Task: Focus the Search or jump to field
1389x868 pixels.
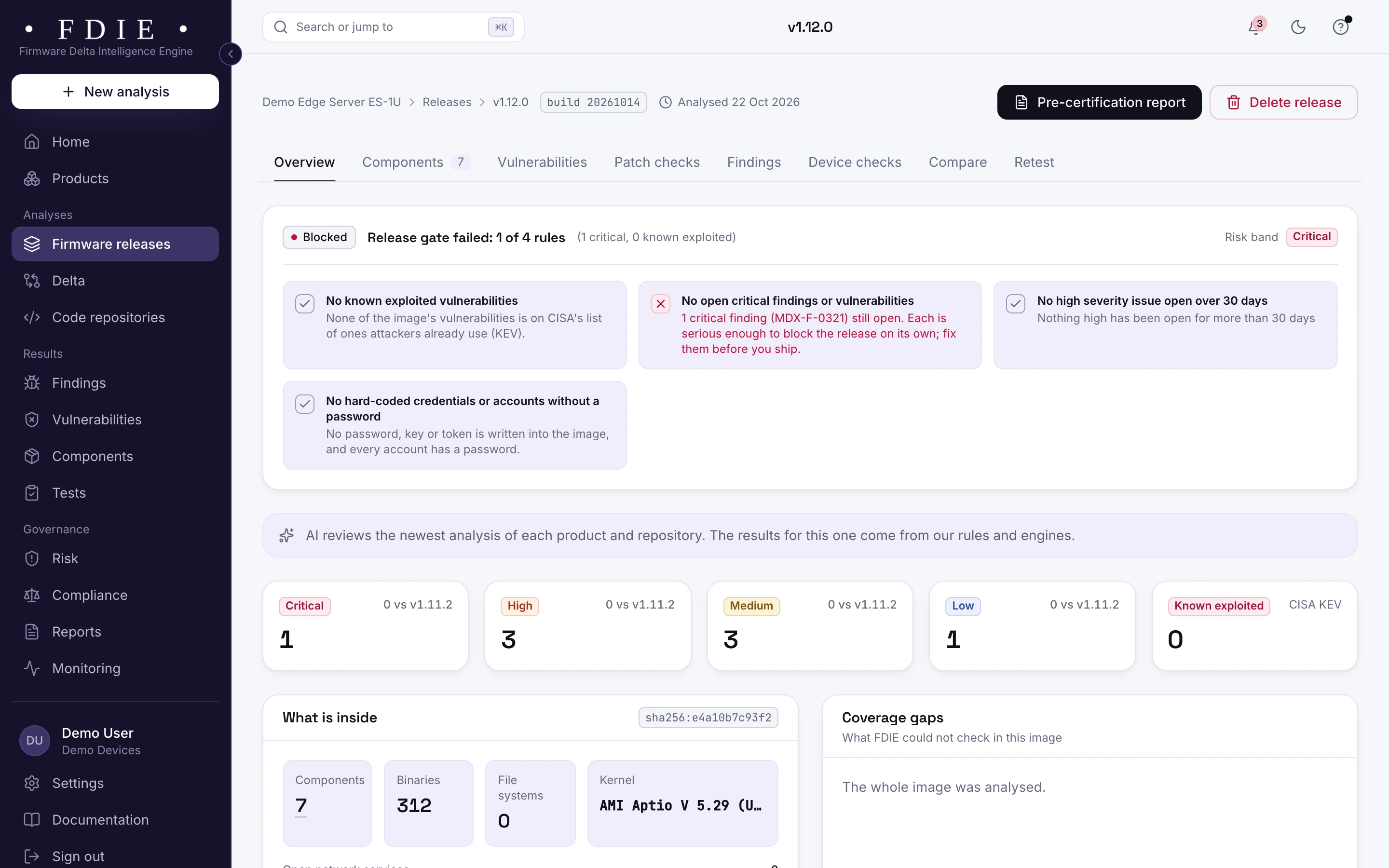Action: pyautogui.click(x=393, y=27)
